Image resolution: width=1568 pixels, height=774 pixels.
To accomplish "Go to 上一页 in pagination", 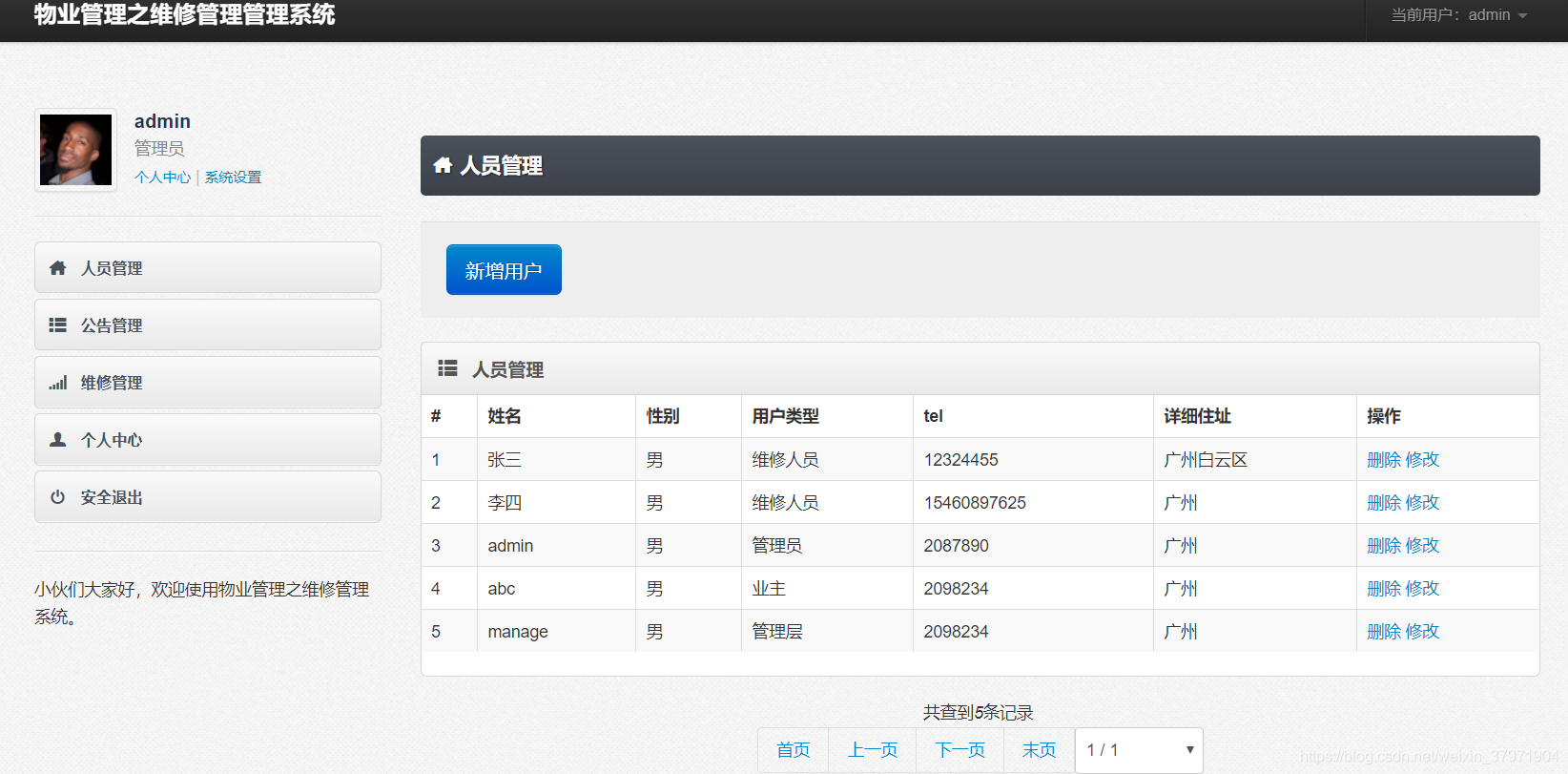I will tap(873, 750).
